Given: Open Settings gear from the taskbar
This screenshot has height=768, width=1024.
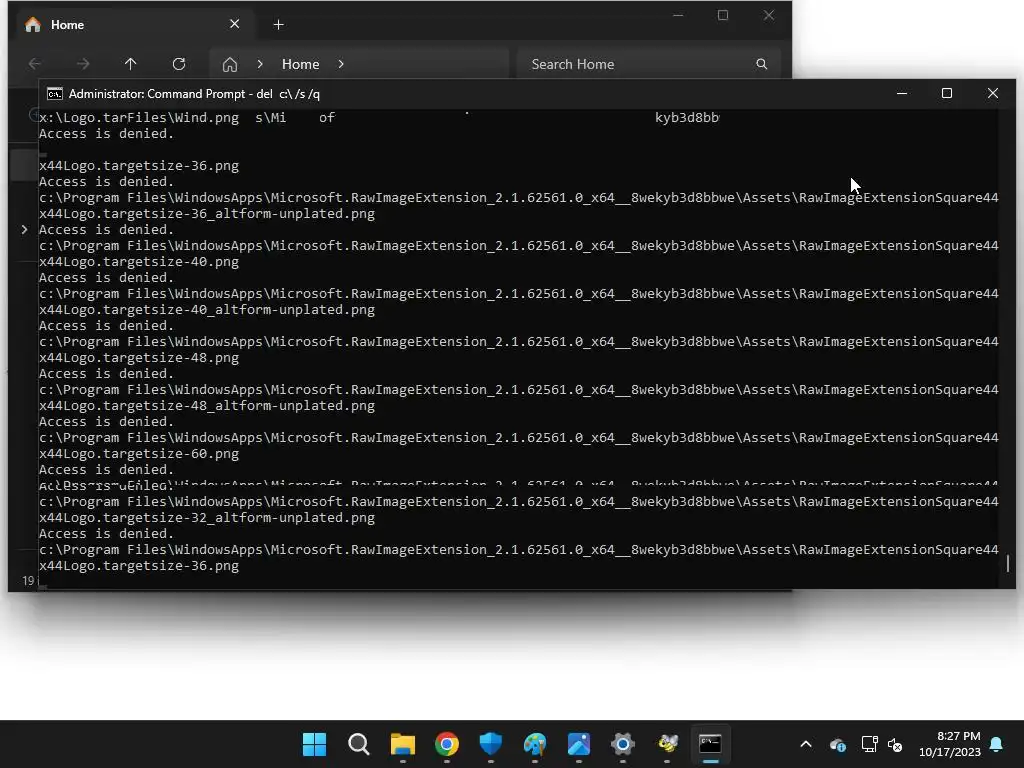Looking at the screenshot, I should coord(623,744).
